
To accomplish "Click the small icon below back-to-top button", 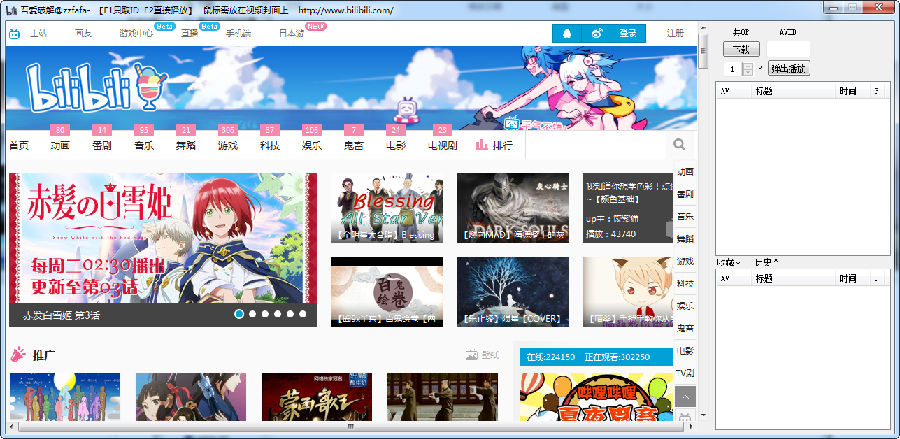I will pos(685,417).
